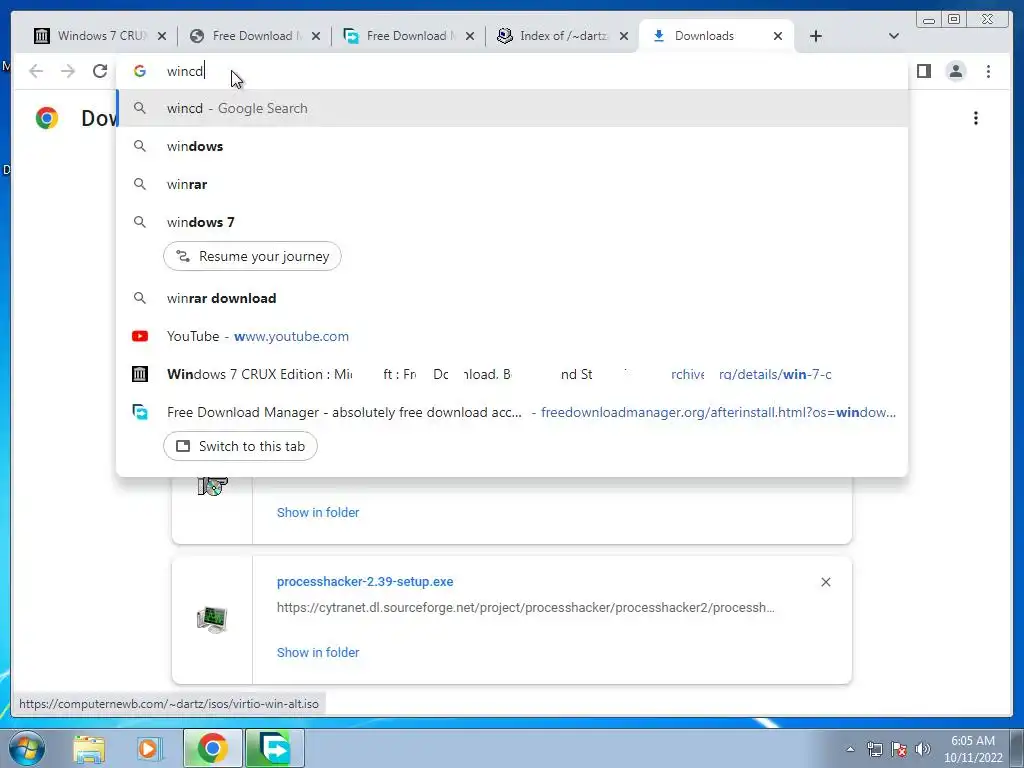This screenshot has height=768, width=1024.
Task: Click the Switch to this tab button
Action: [x=240, y=446]
